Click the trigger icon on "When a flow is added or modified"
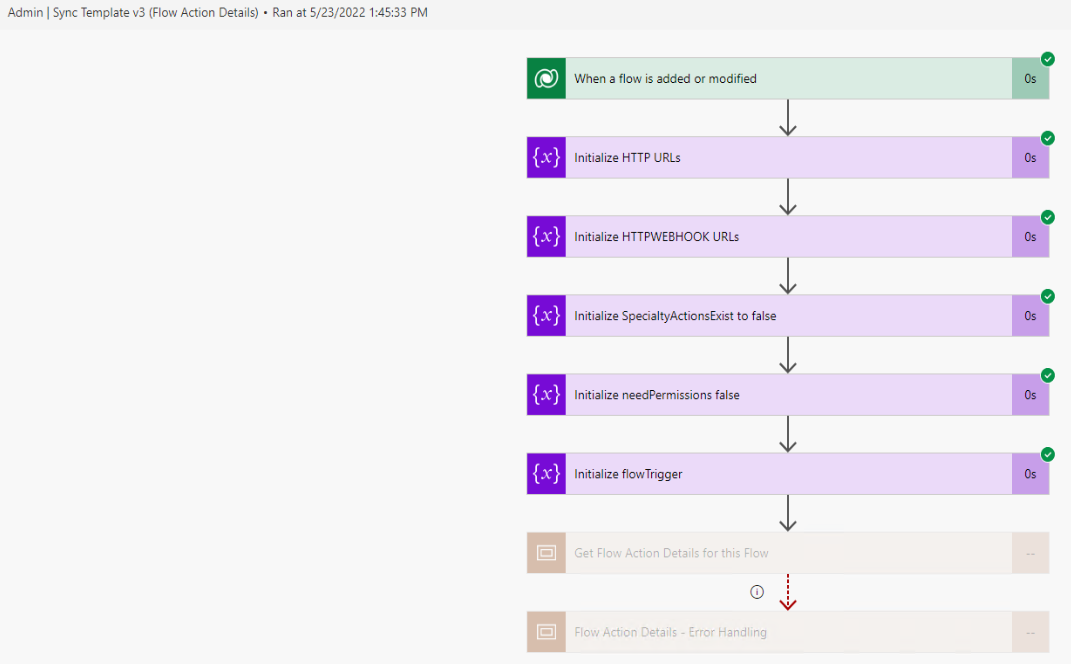The width and height of the screenshot is (1071, 664). (546, 78)
